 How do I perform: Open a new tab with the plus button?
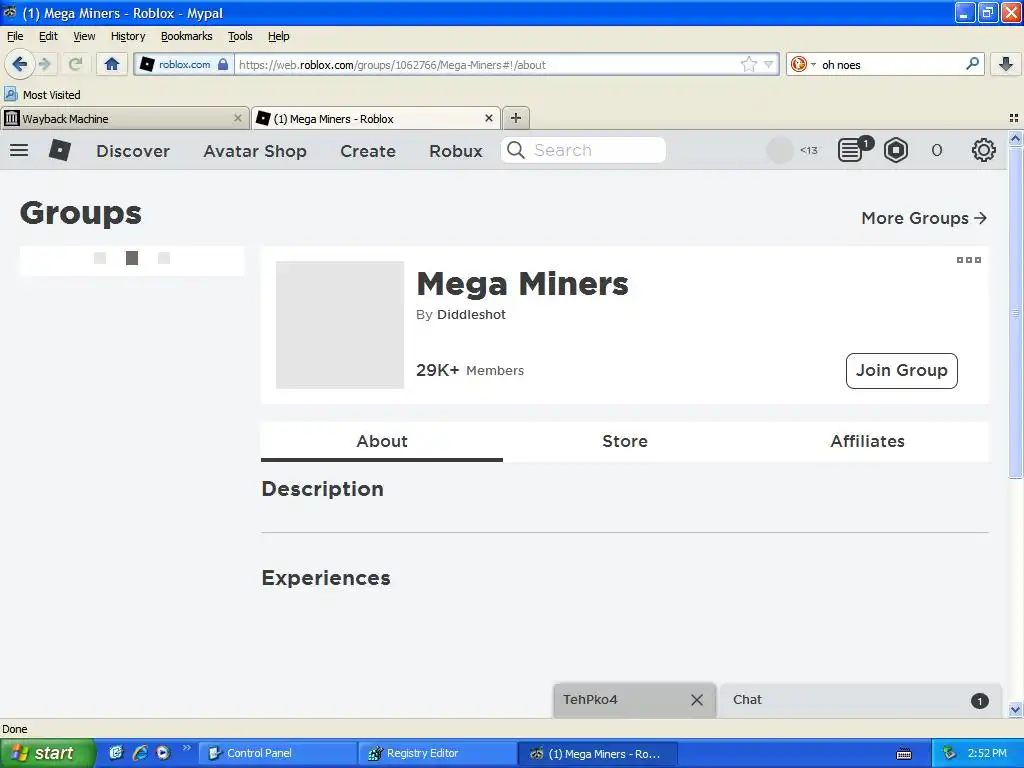pyautogui.click(x=516, y=118)
